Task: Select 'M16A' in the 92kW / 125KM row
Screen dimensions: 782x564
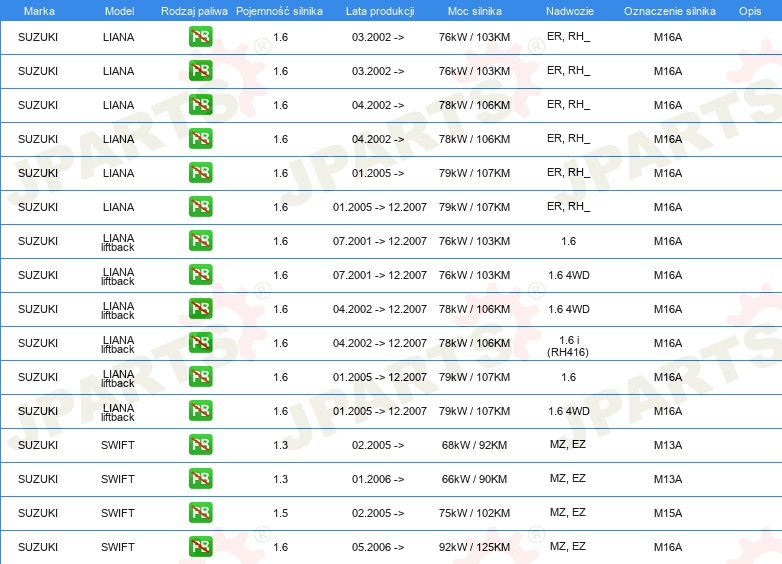Action: pyautogui.click(x=668, y=547)
